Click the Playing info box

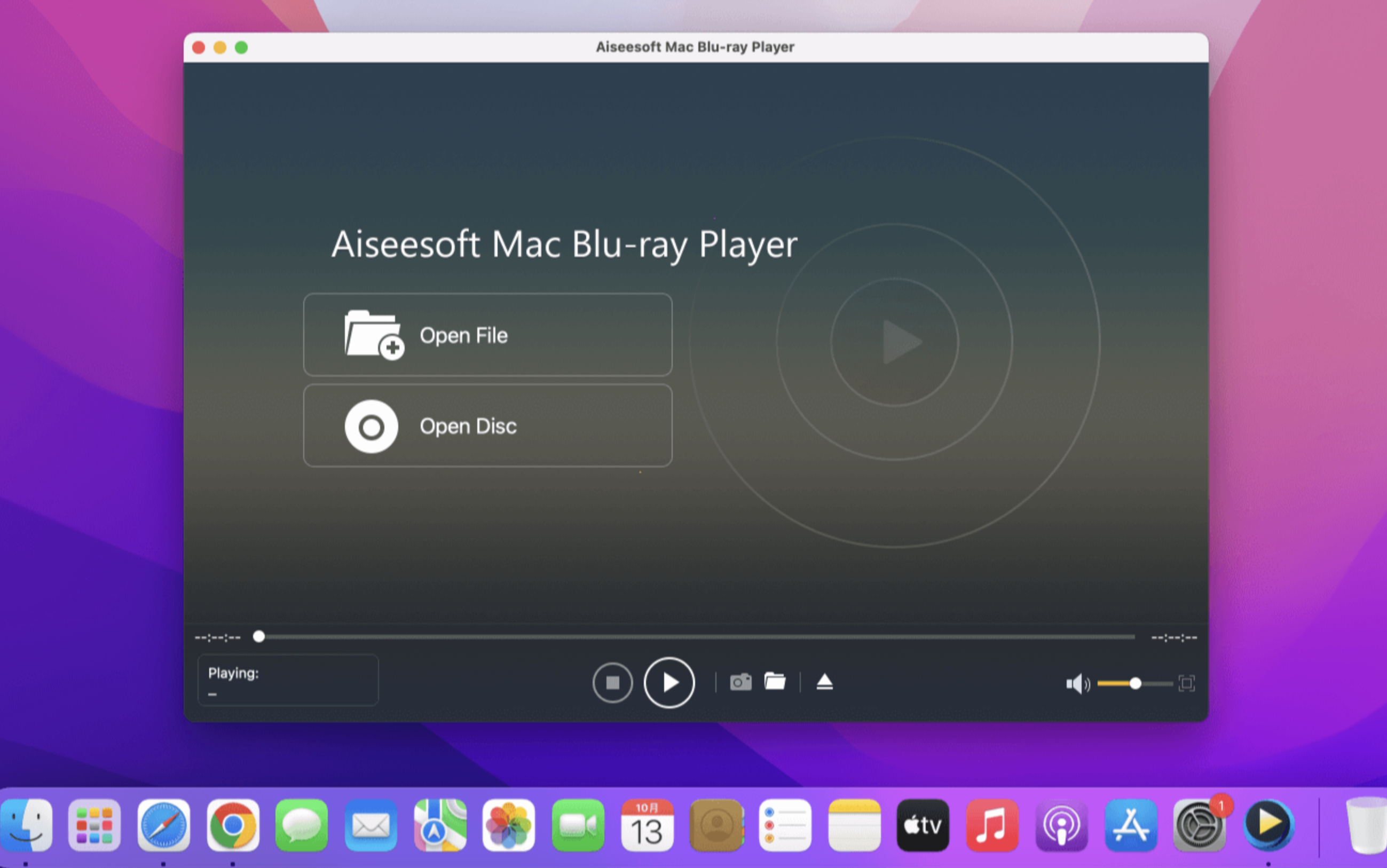pyautogui.click(x=288, y=680)
